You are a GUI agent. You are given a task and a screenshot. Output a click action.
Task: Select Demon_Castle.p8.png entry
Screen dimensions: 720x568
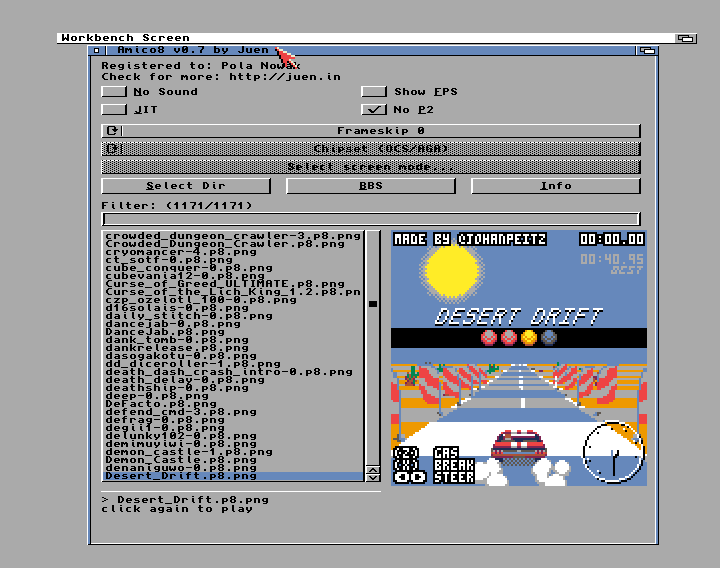(233, 460)
